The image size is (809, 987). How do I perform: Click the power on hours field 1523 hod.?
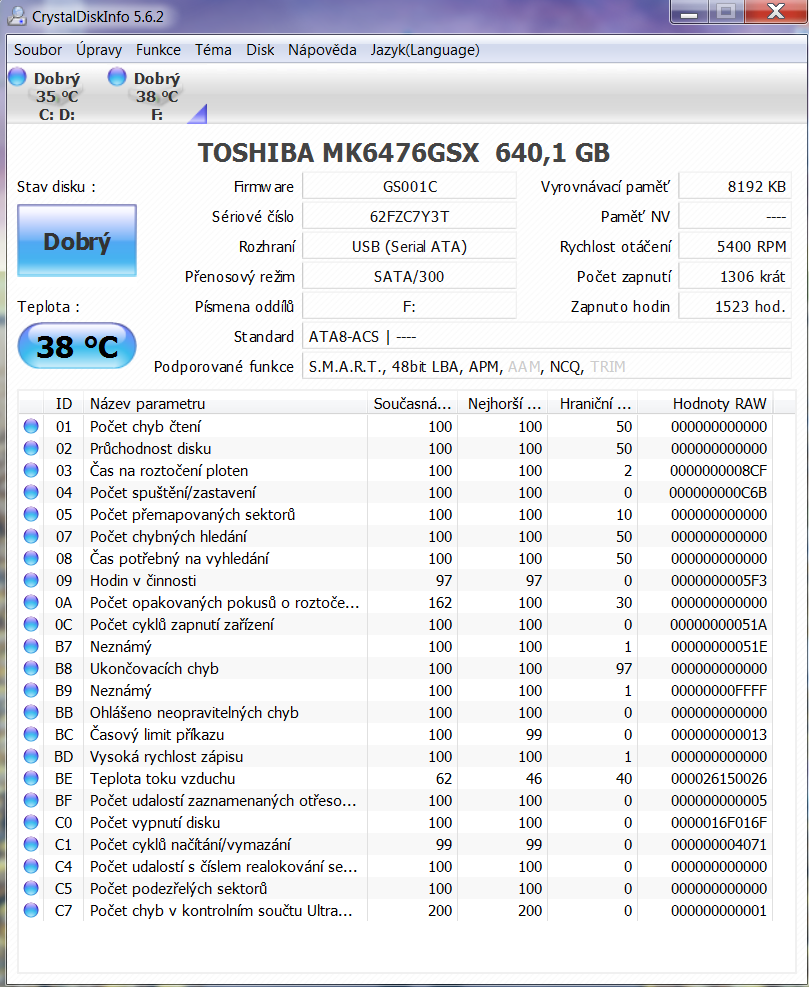tap(735, 307)
